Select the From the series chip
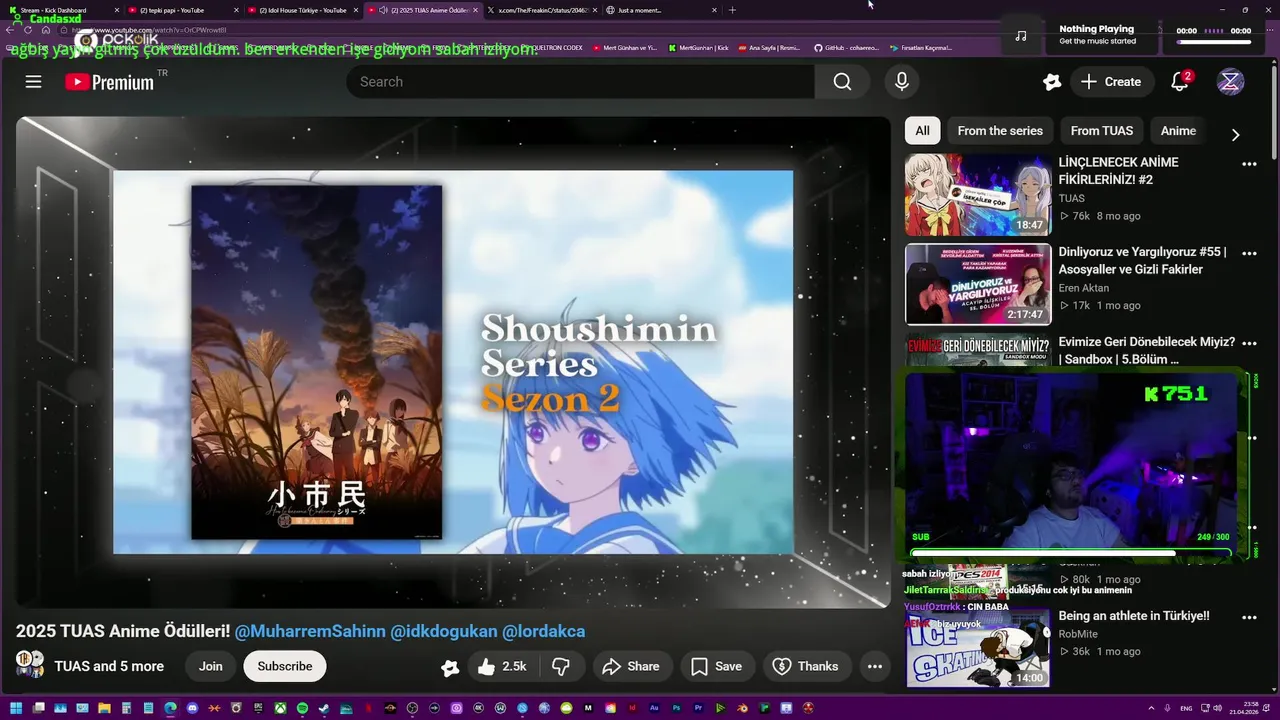 coord(1000,131)
